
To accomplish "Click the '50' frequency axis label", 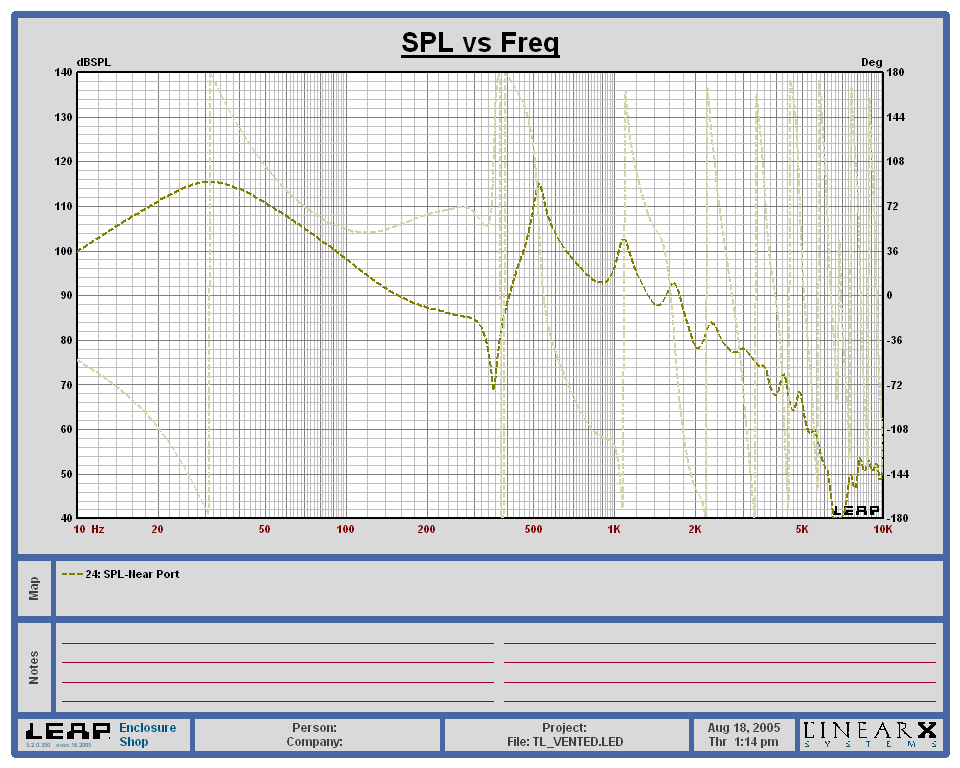I will pos(264,529).
